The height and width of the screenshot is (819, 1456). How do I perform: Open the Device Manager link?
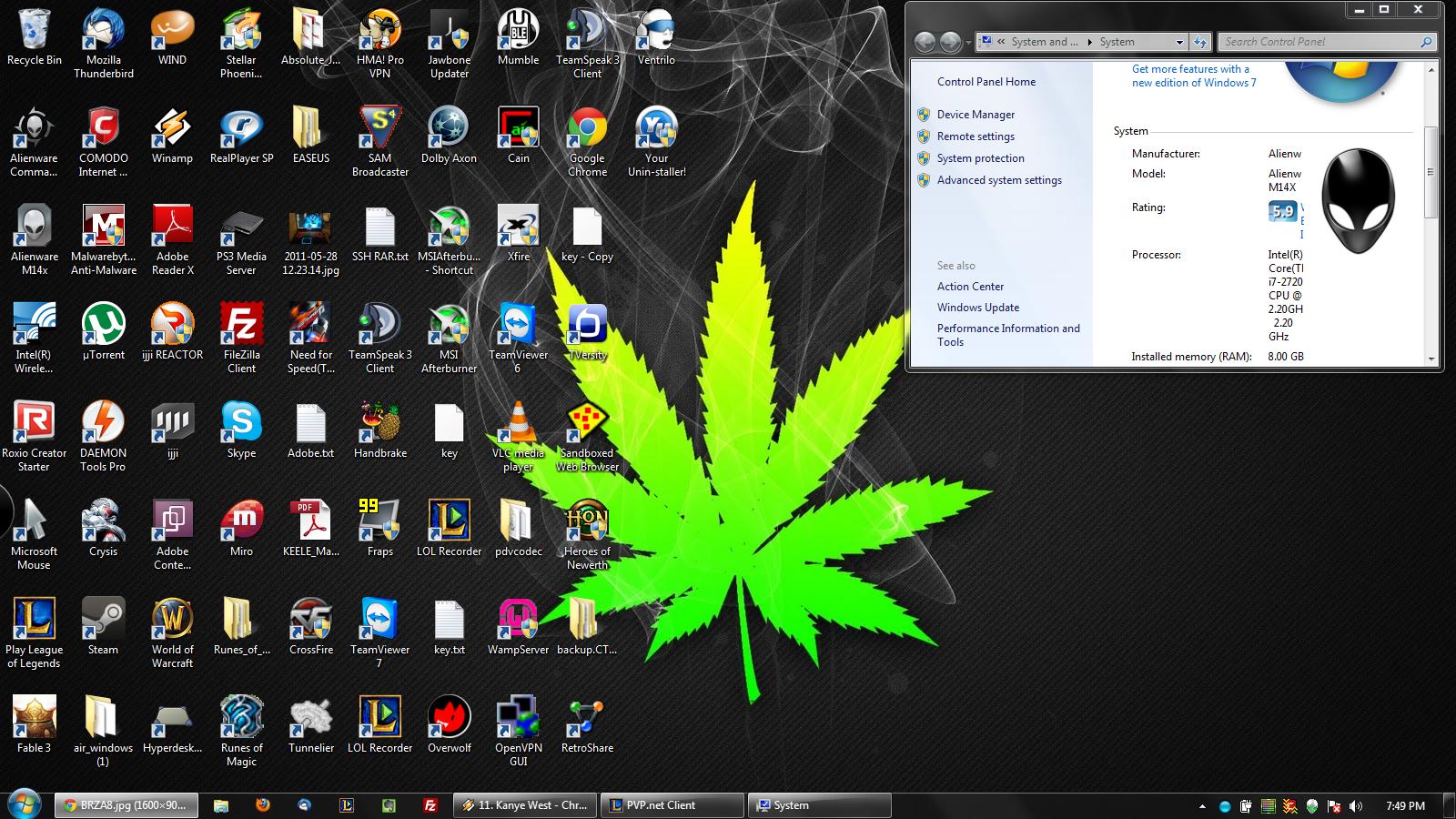[x=976, y=115]
